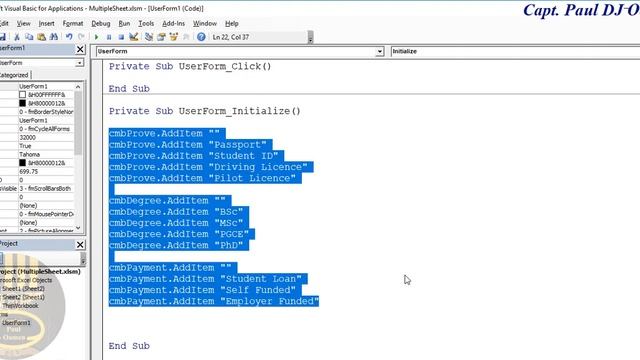This screenshot has height=360, width=640.
Task: Select Sheet2 (Sheet1) in project tree
Action: point(23,297)
